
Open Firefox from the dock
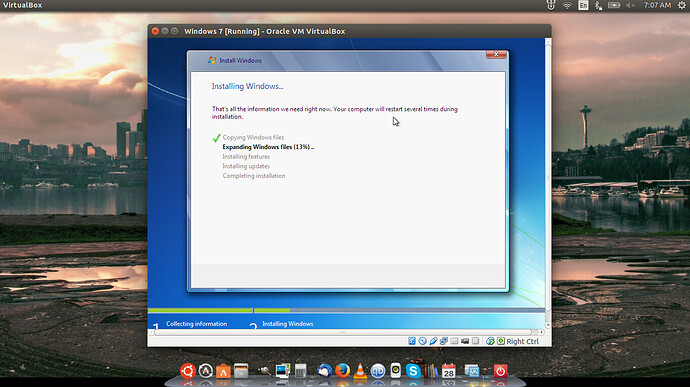[342, 371]
